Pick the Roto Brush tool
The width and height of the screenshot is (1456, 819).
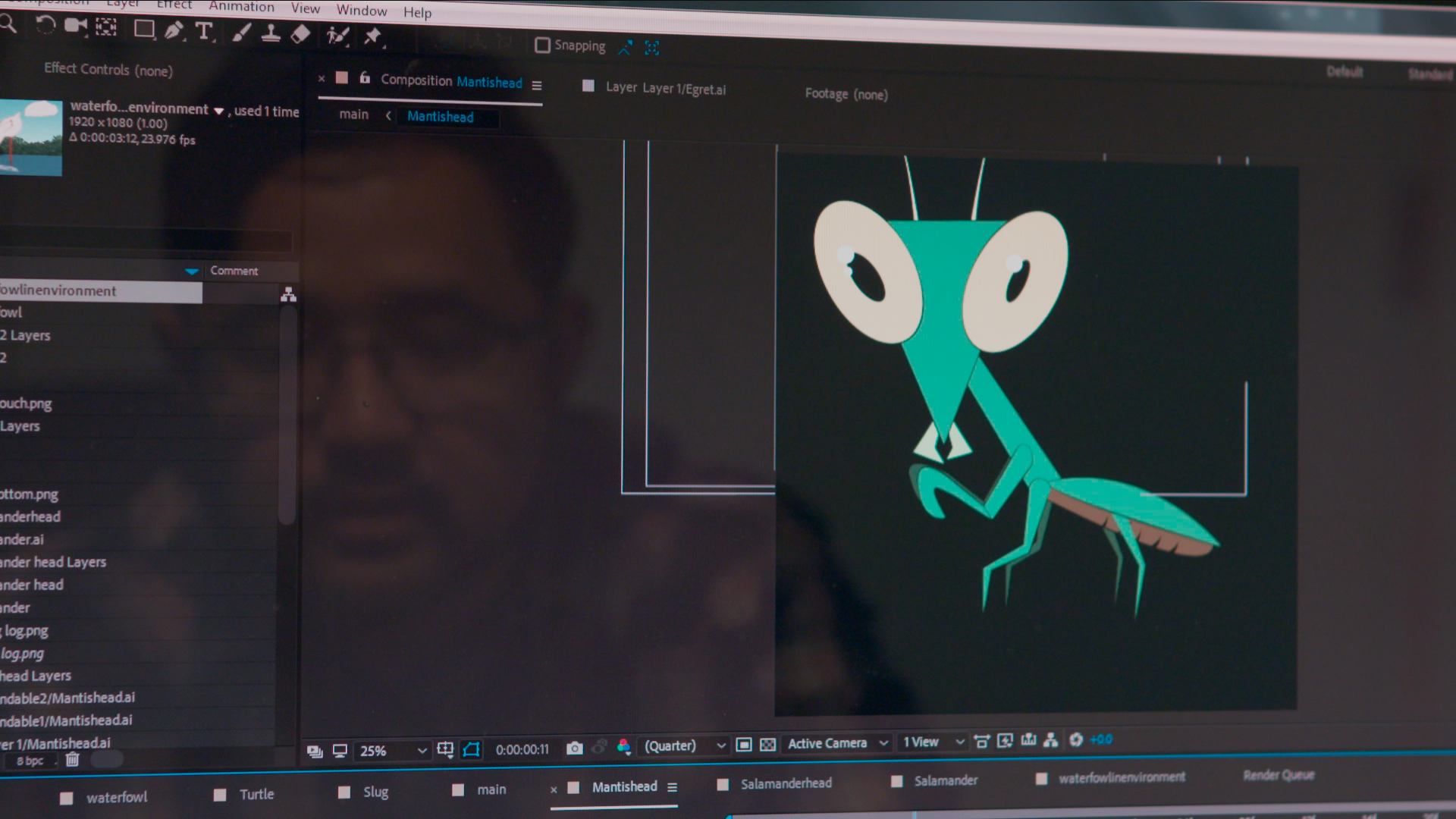coord(337,35)
